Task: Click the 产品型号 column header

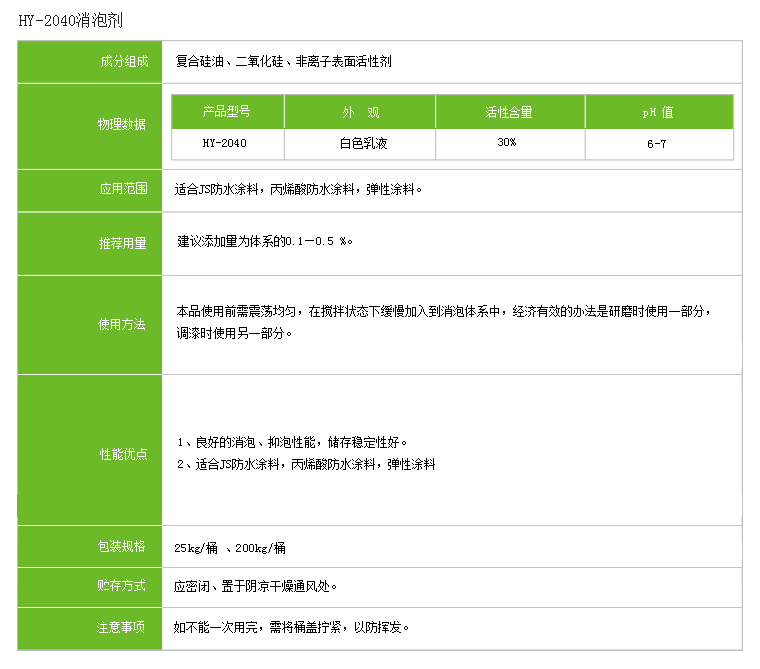Action: (226, 112)
